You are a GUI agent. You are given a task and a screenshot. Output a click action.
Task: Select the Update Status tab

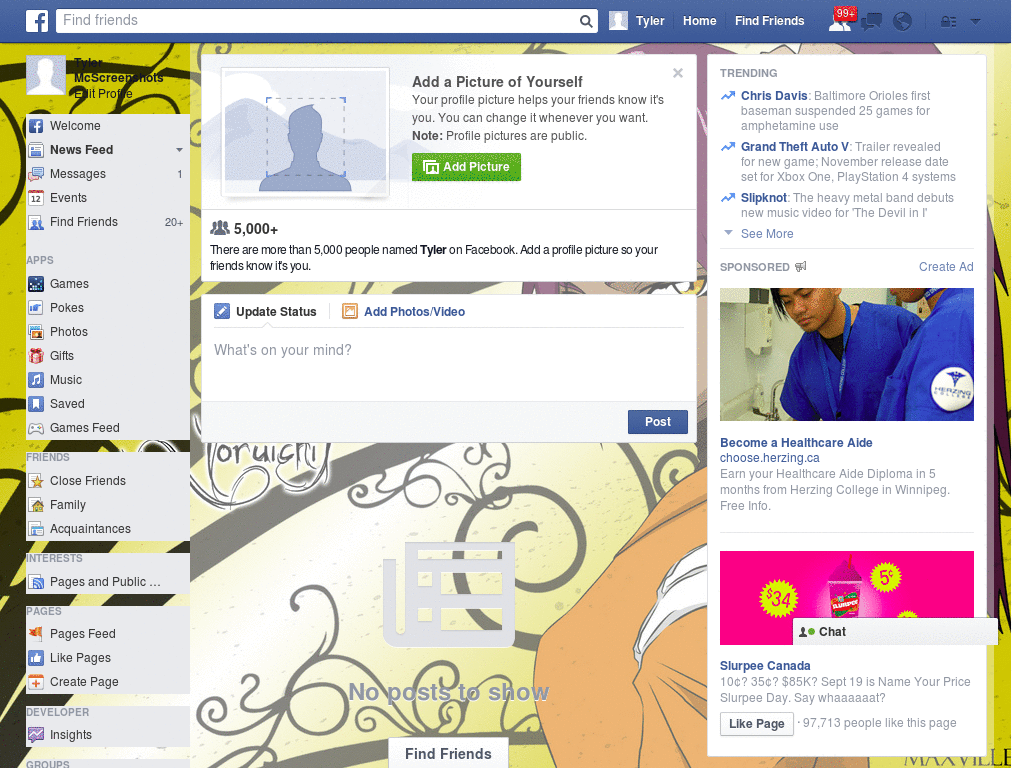click(266, 312)
